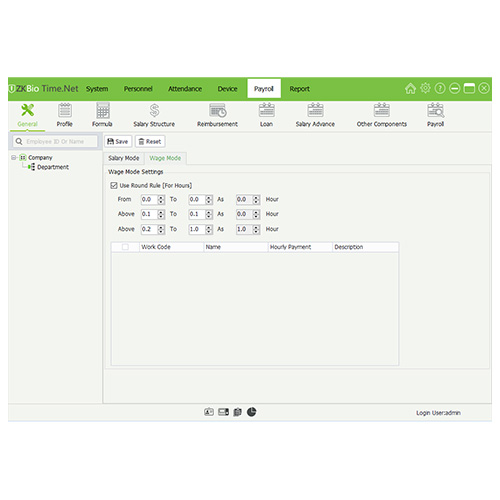
Task: Select the Department tree item
Action: point(53,167)
